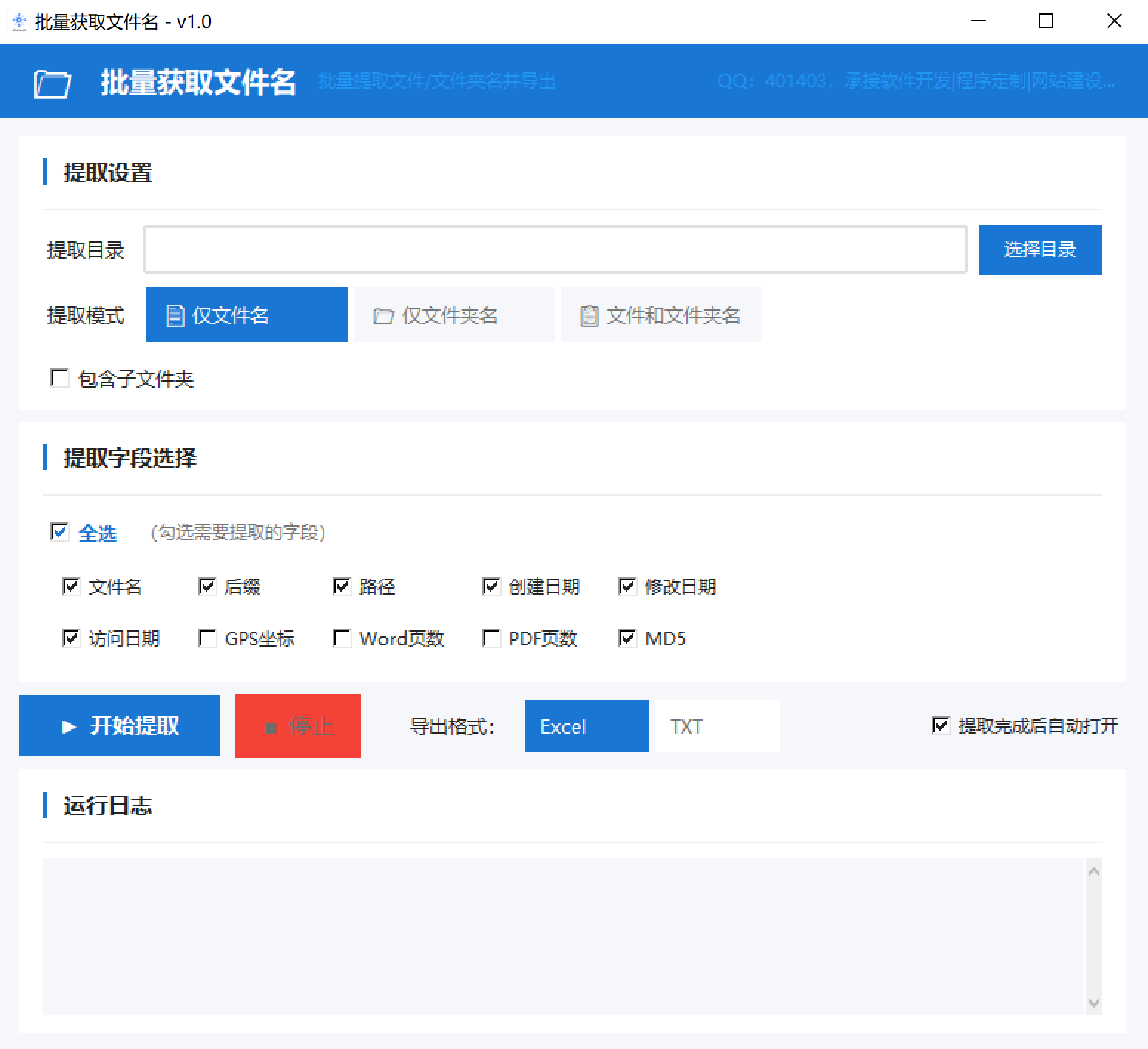Select the 文件和文件夹名 extraction mode
This screenshot has width=1148, height=1049.
(661, 315)
